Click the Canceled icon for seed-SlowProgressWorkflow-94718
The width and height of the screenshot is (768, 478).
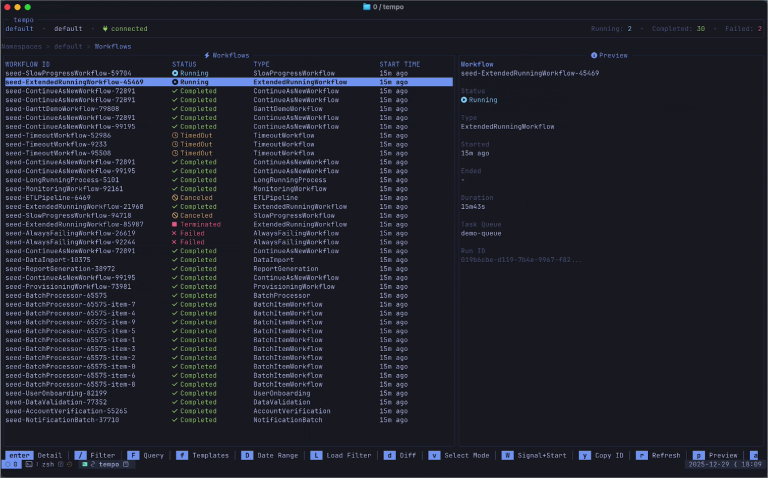click(175, 215)
